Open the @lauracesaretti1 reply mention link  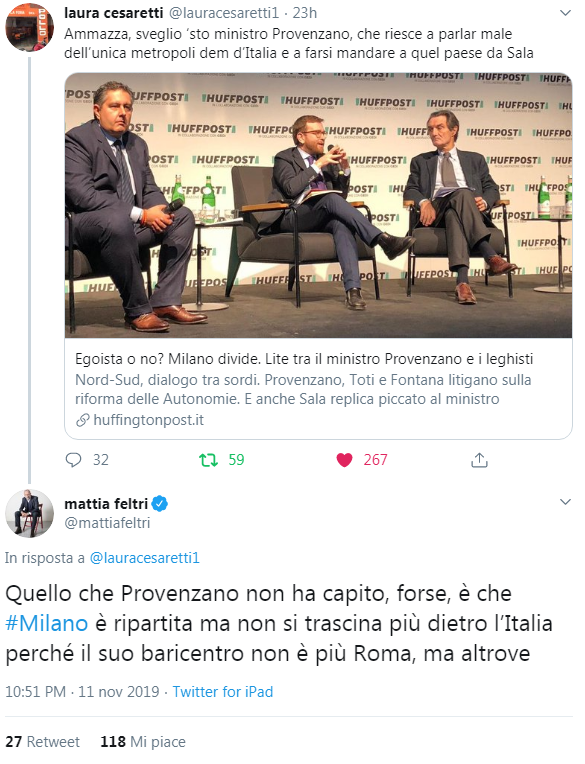[x=145, y=558]
